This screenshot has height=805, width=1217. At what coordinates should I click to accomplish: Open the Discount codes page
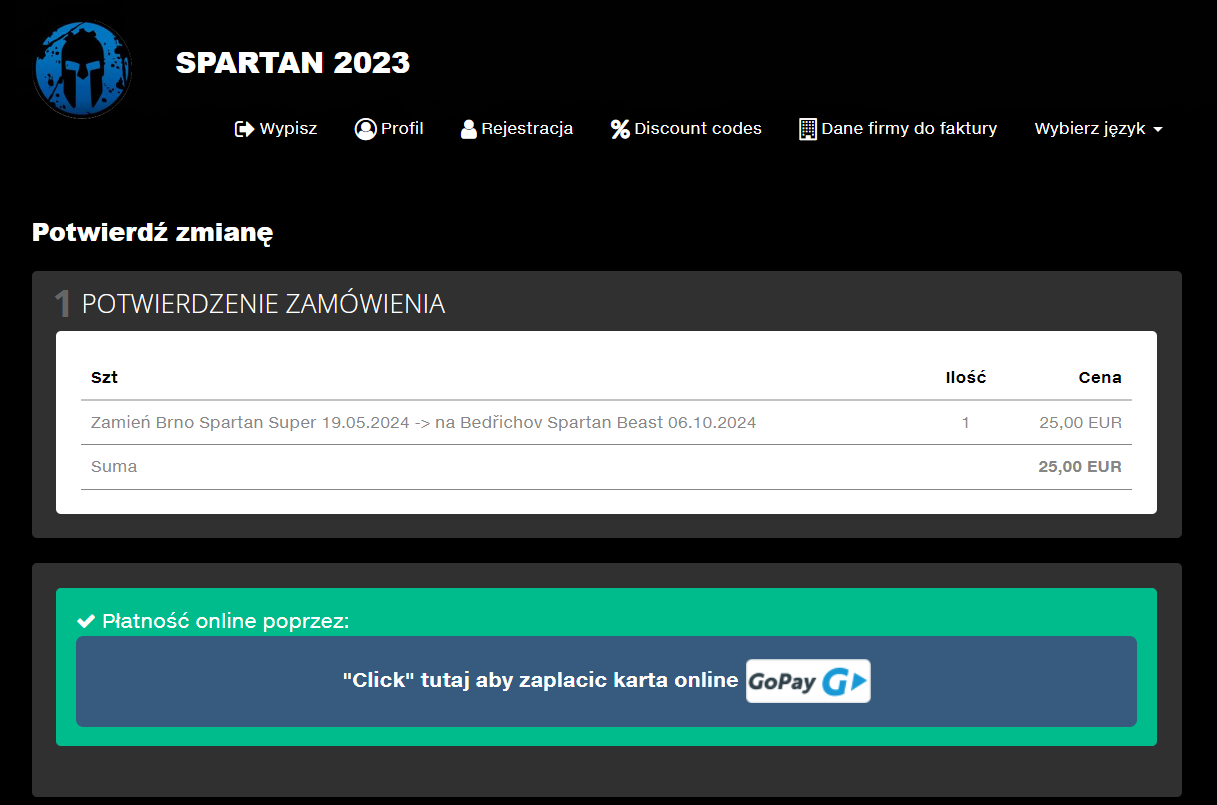click(686, 129)
